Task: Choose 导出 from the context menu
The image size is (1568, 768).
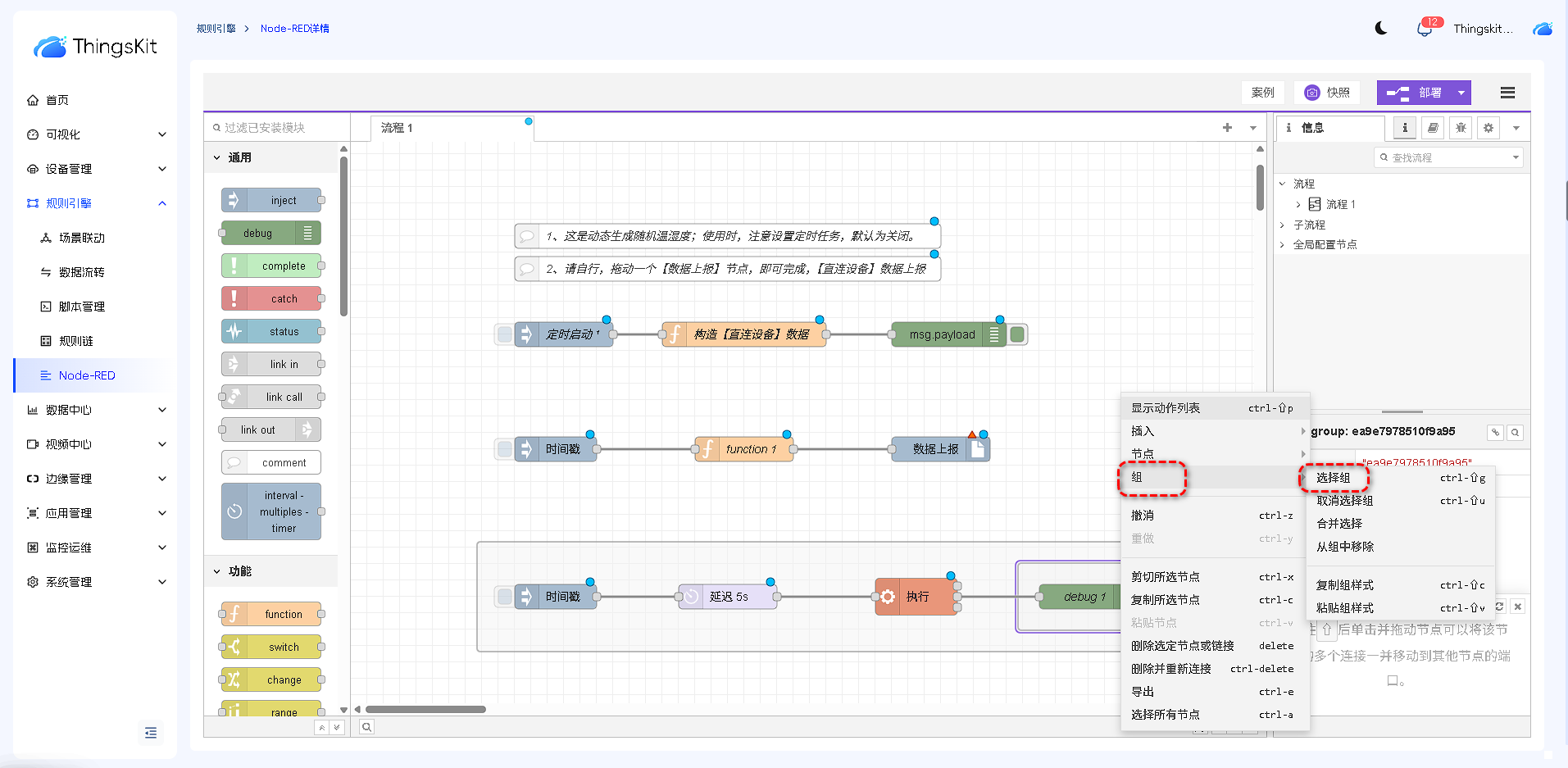Action: 1143,692
